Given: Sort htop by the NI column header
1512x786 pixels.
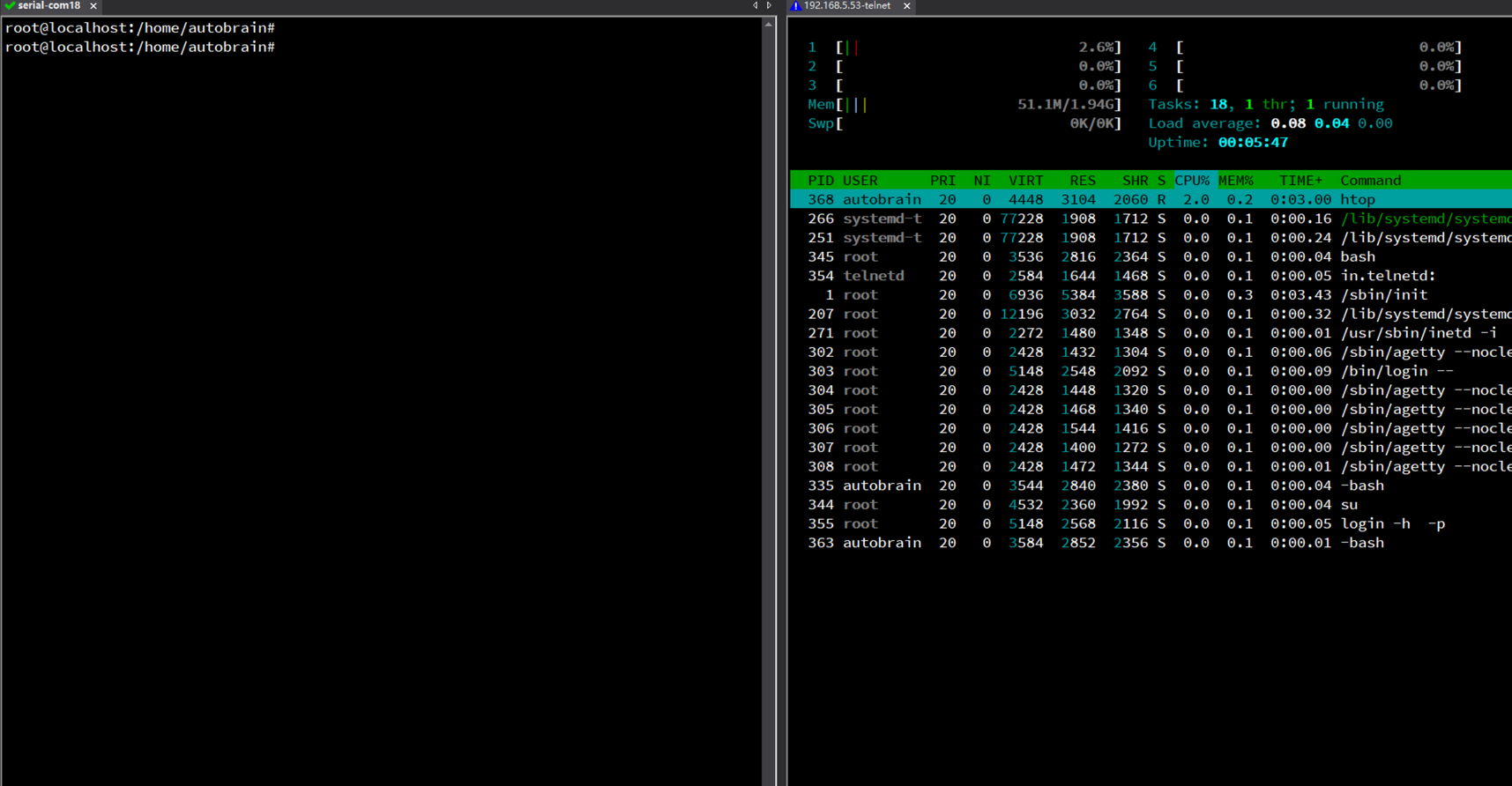Looking at the screenshot, I should pyautogui.click(x=982, y=181).
